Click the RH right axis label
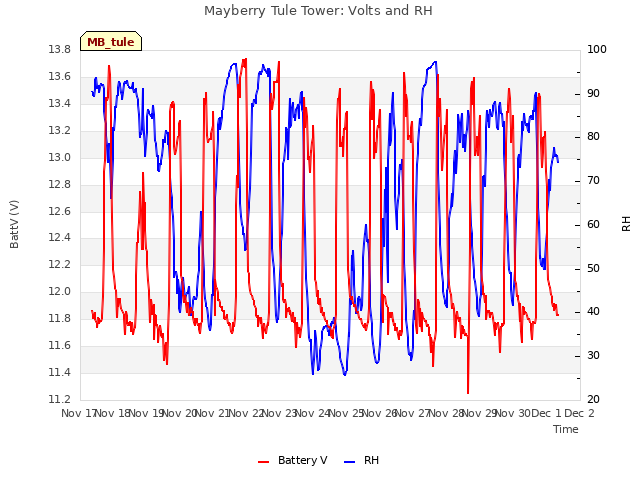The height and width of the screenshot is (480, 640). click(x=626, y=224)
